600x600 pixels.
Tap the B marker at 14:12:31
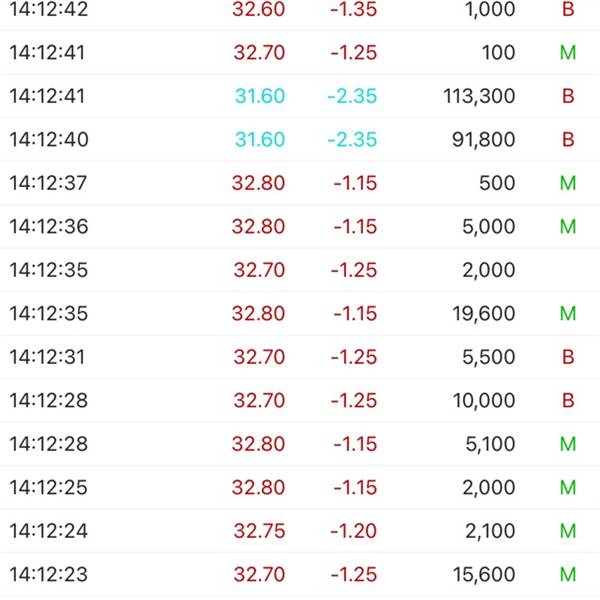pyautogui.click(x=568, y=357)
